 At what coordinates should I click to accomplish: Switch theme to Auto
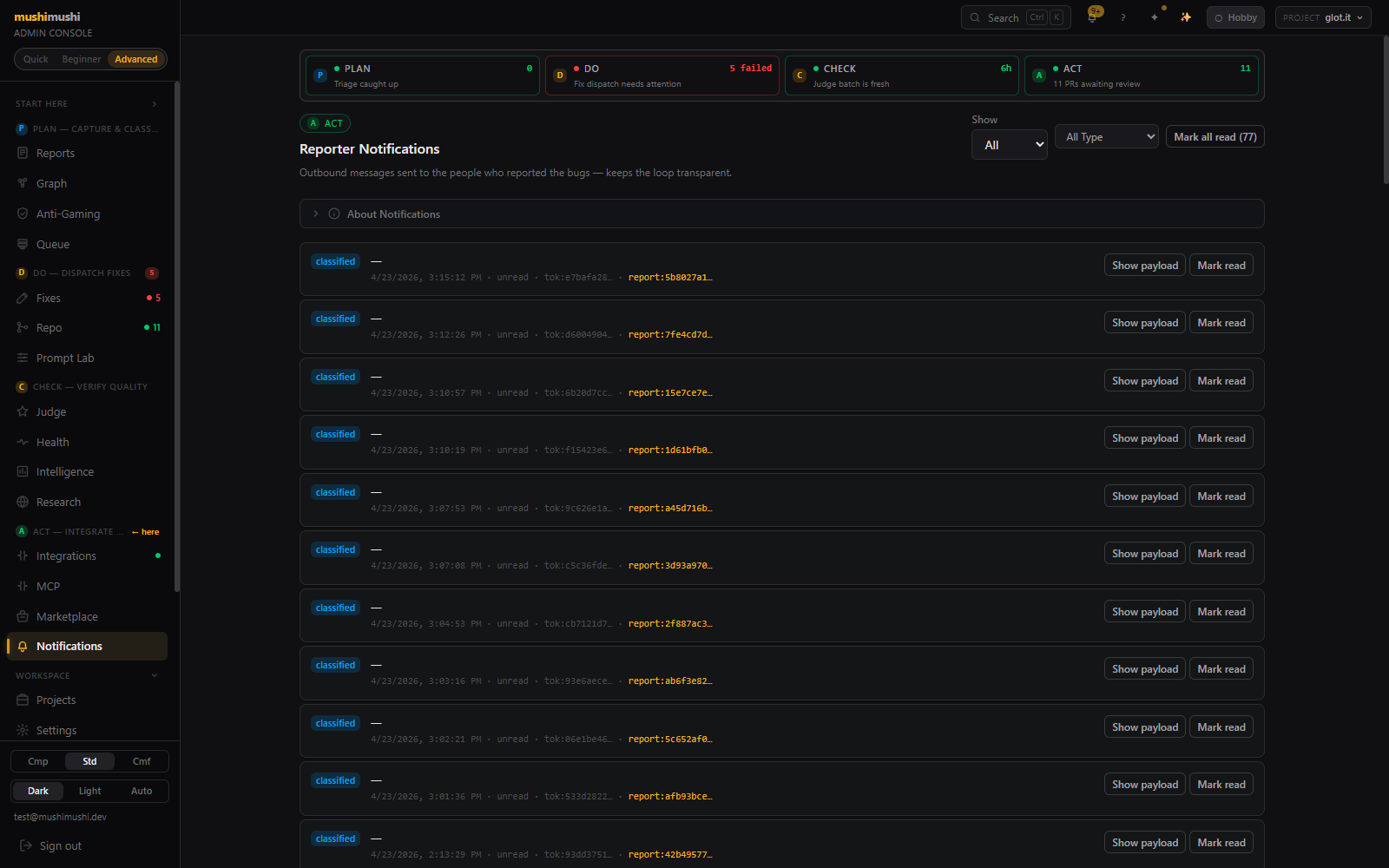click(x=142, y=791)
